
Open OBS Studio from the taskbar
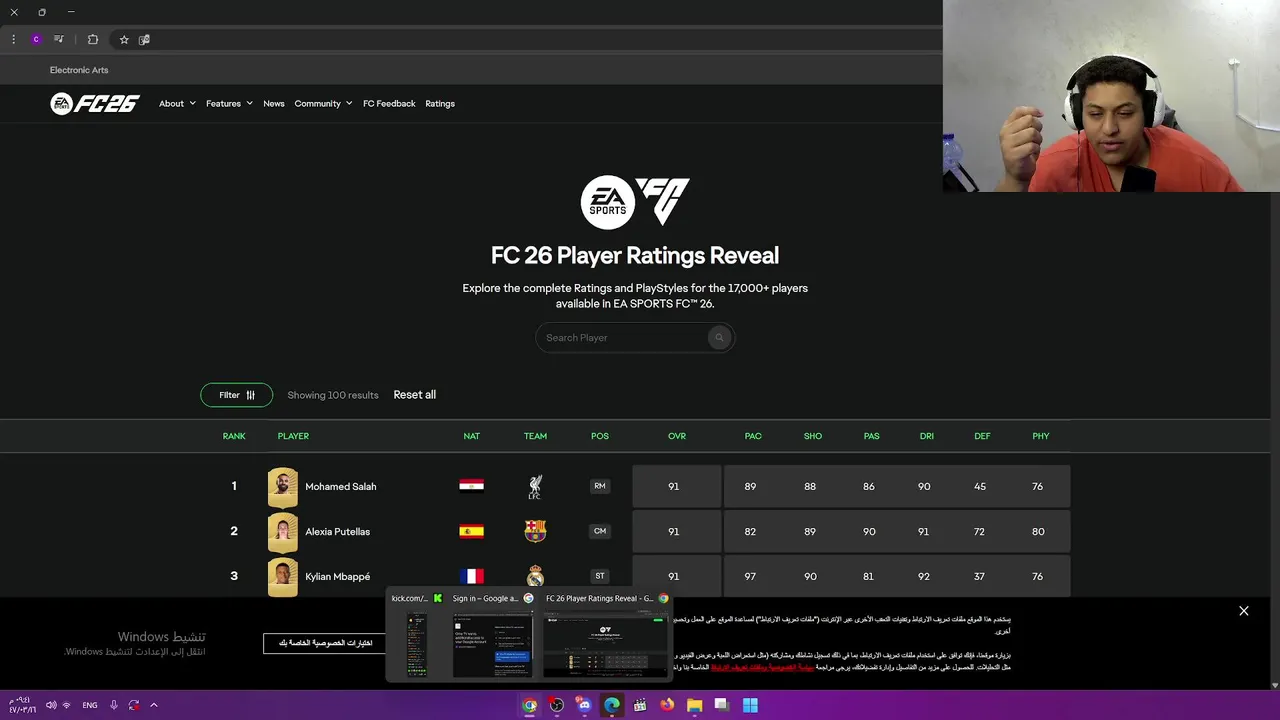[x=557, y=705]
